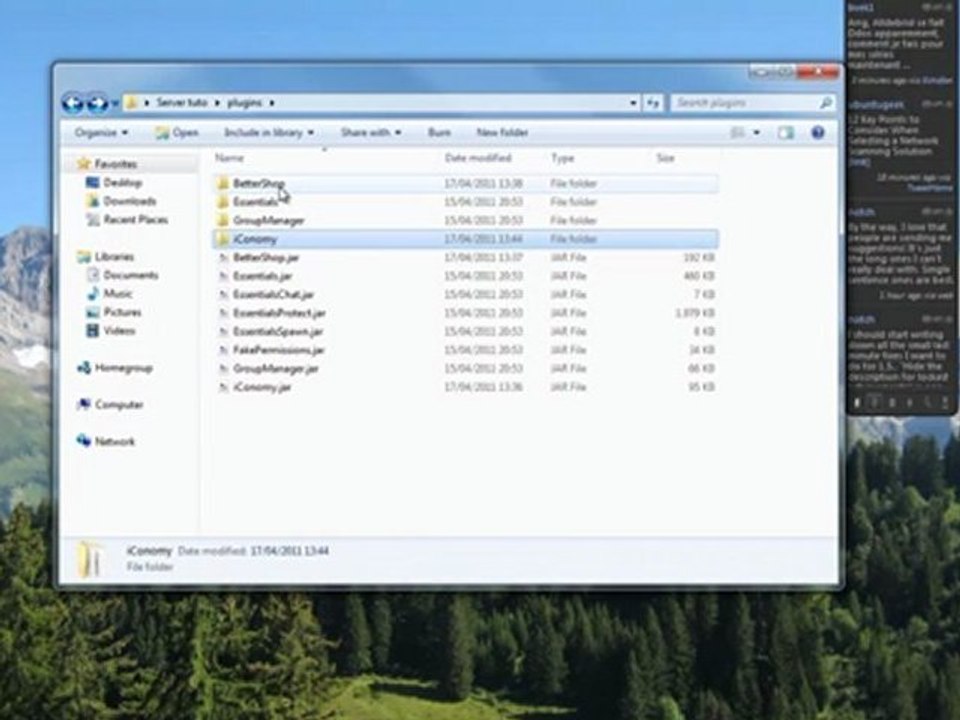Sort by the Name column header
This screenshot has width=960, height=720.
(x=230, y=158)
